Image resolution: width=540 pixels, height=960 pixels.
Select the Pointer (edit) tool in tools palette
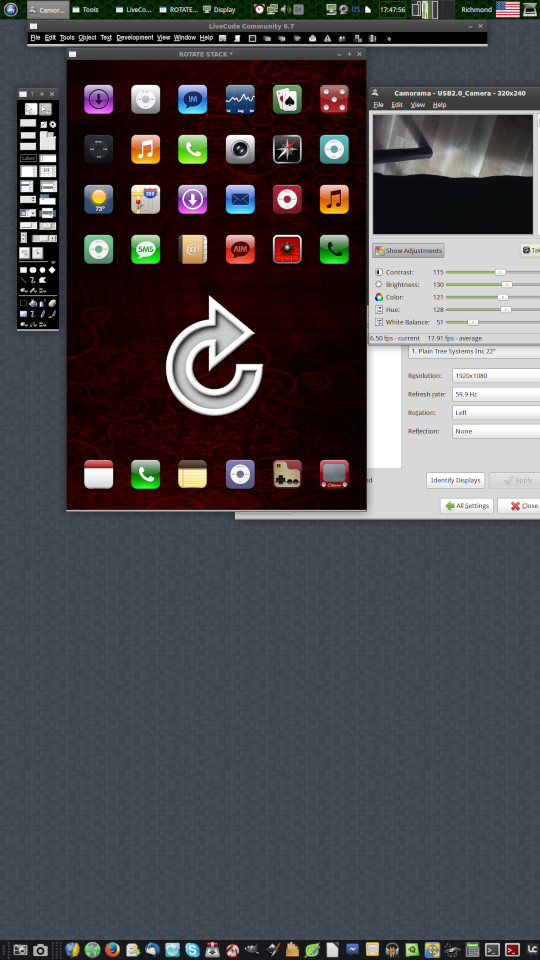(x=45, y=110)
